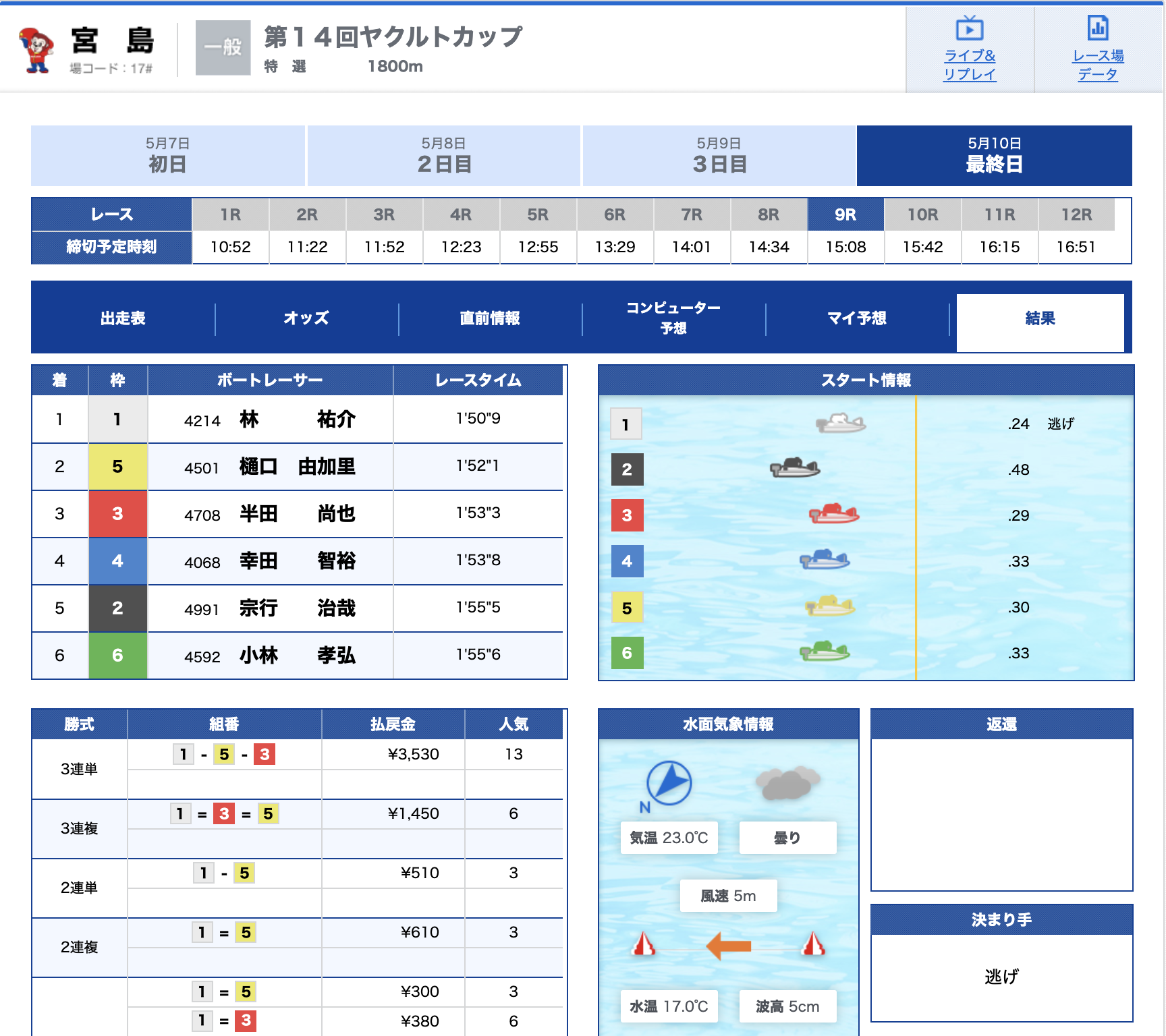This screenshot has width=1166, height=1036.
Task: Open the Live & Replay TV icon
Action: [969, 29]
